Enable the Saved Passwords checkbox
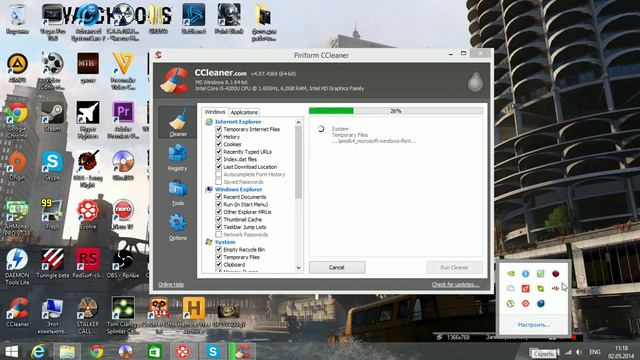Image resolution: width=640 pixels, height=360 pixels. pyautogui.click(x=219, y=182)
